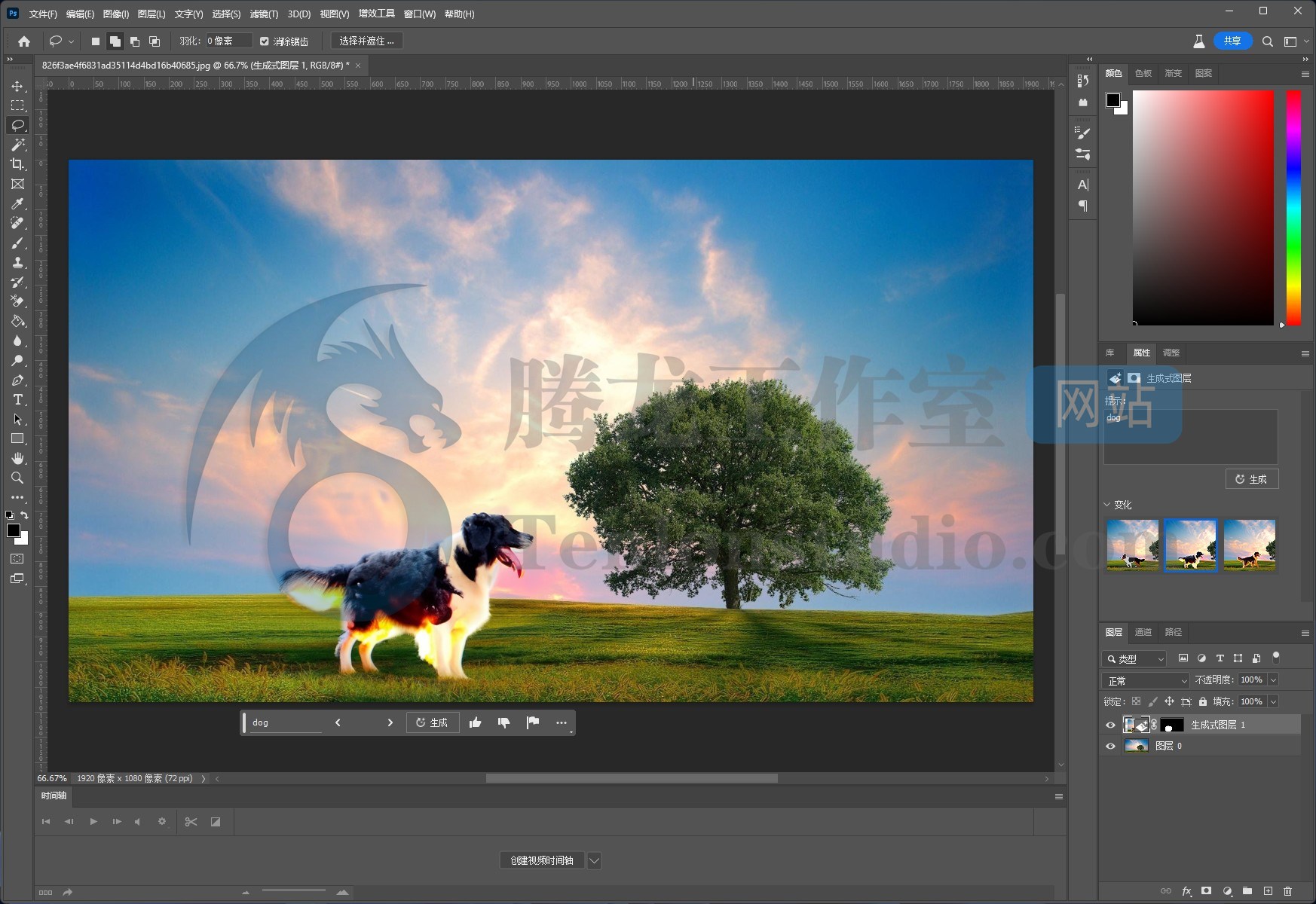The image size is (1316, 904).
Task: Select the Rectangle shape tool
Action: 17,438
